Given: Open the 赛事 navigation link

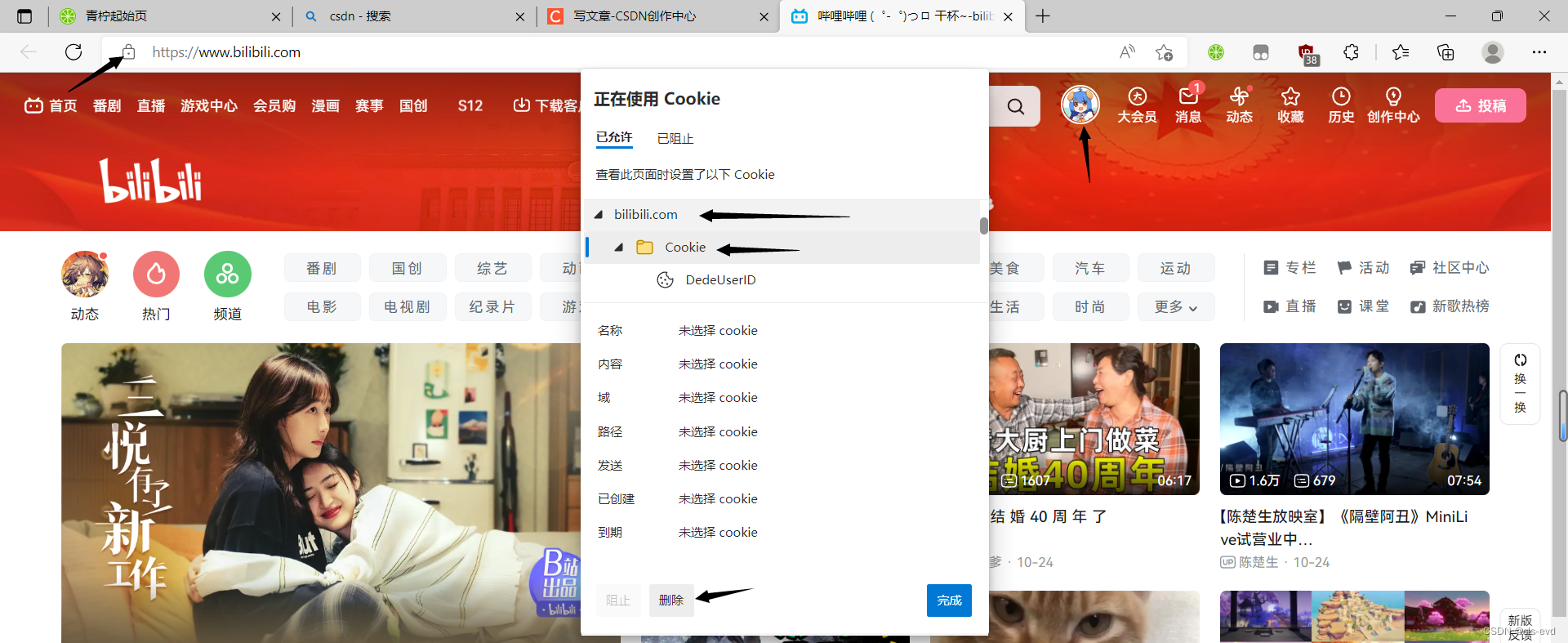Looking at the screenshot, I should 369,106.
